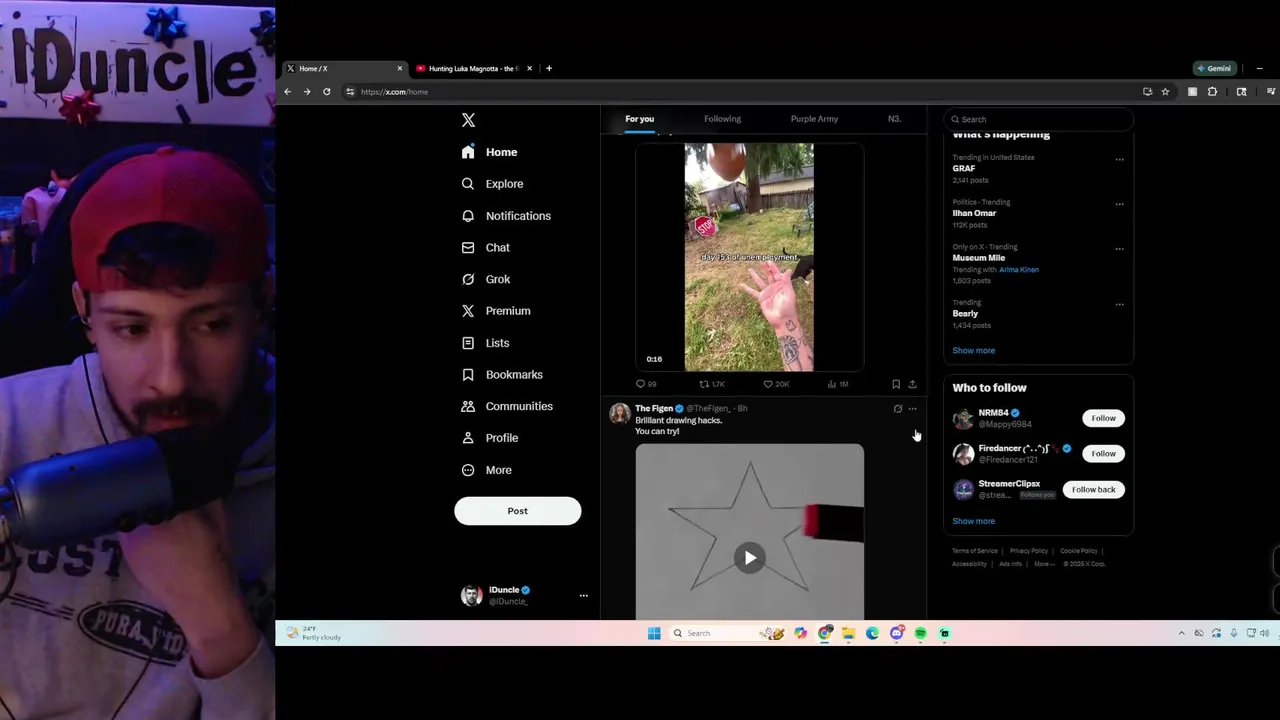Bookmark this page with star icon
Viewport: 1280px width, 720px height.
[1165, 92]
